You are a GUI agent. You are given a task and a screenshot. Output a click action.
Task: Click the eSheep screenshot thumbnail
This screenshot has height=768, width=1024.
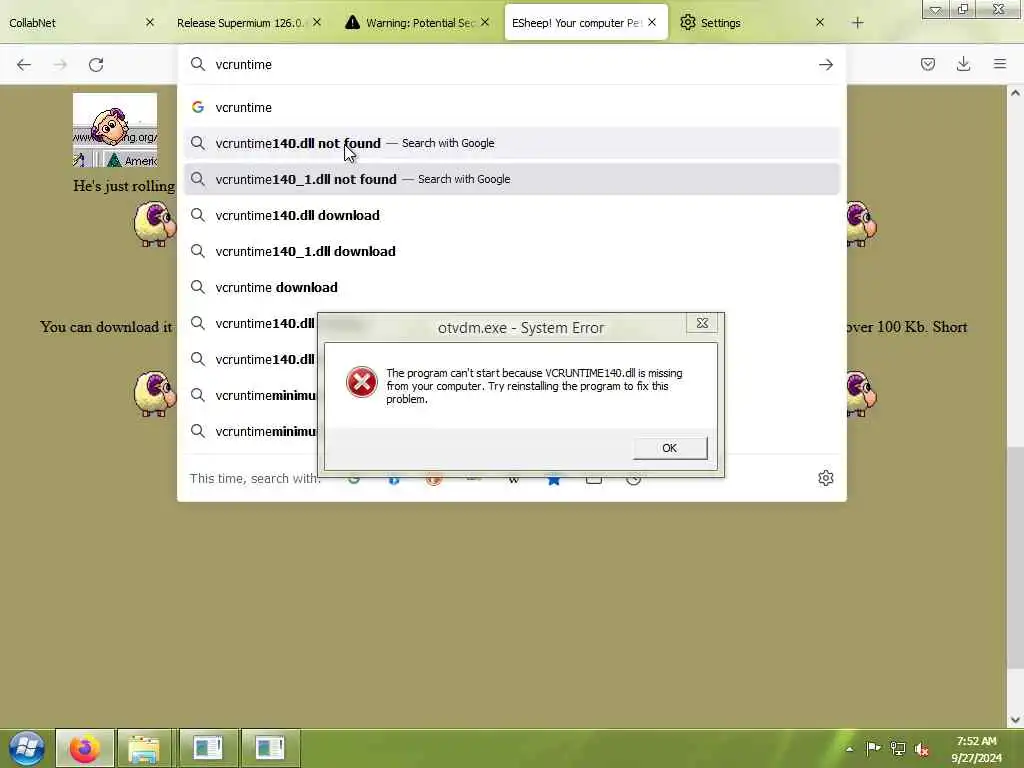pos(115,130)
